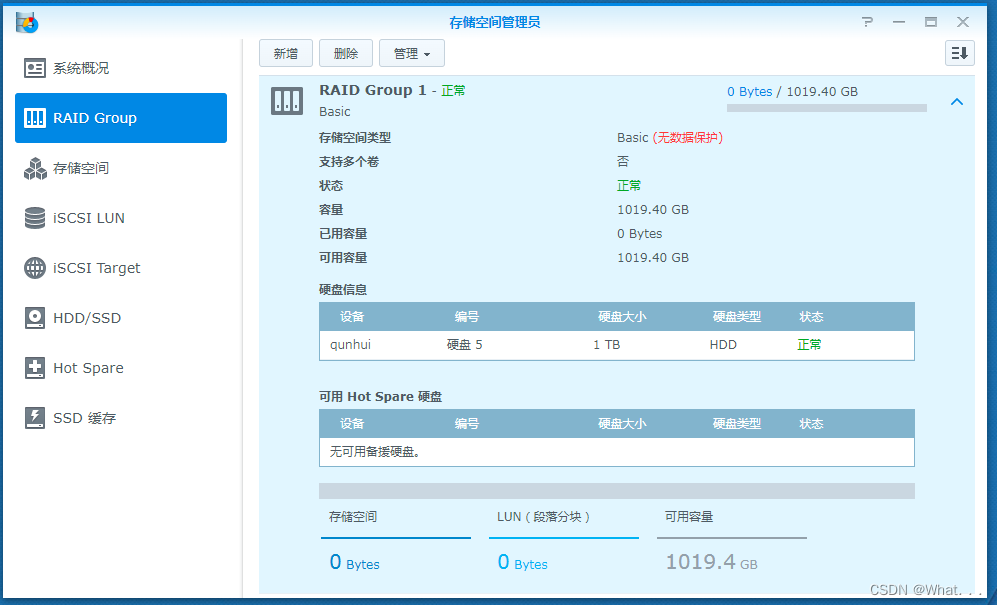Click the RAID Group 1 usage progress bar
The image size is (997, 605).
point(827,108)
